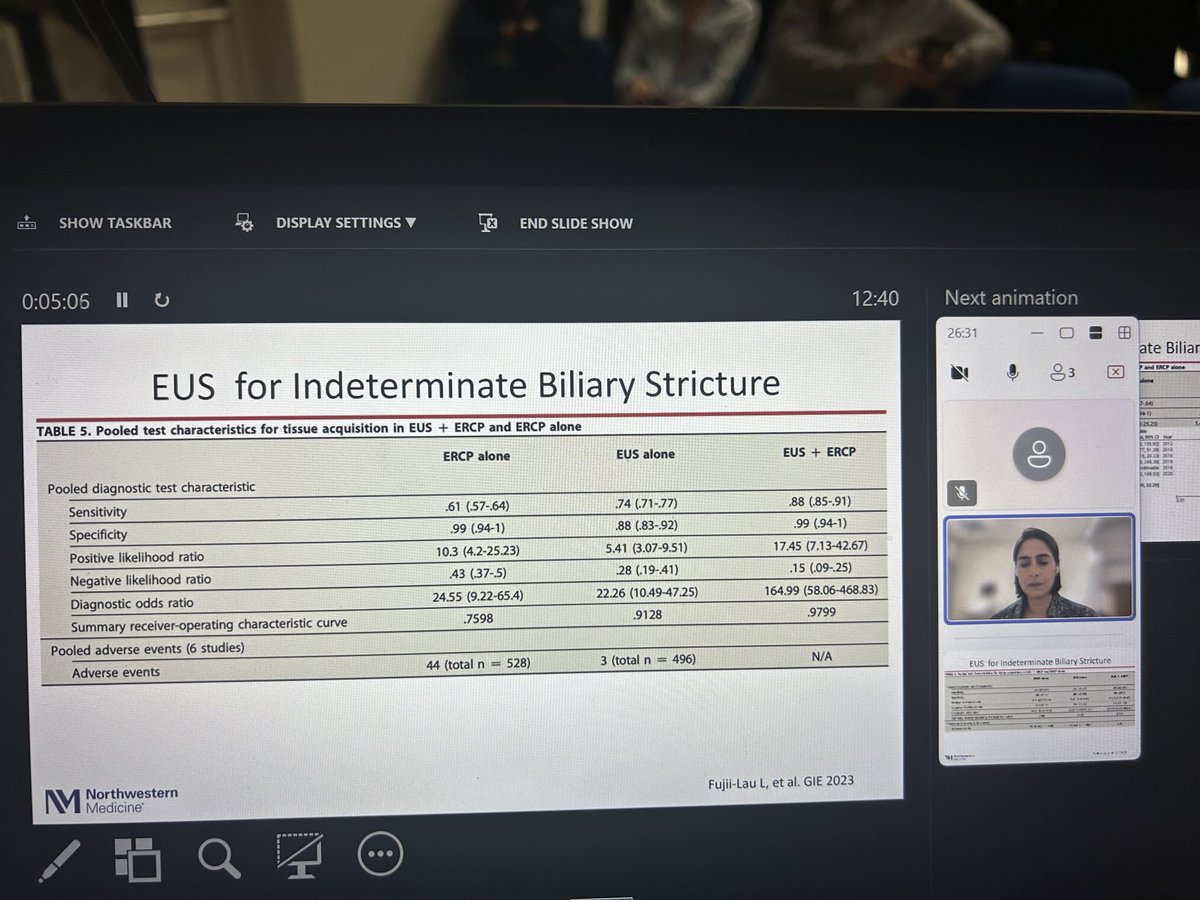This screenshot has width=1200, height=900.
Task: Click value .88 (.85-.91)
Action: [x=819, y=501]
